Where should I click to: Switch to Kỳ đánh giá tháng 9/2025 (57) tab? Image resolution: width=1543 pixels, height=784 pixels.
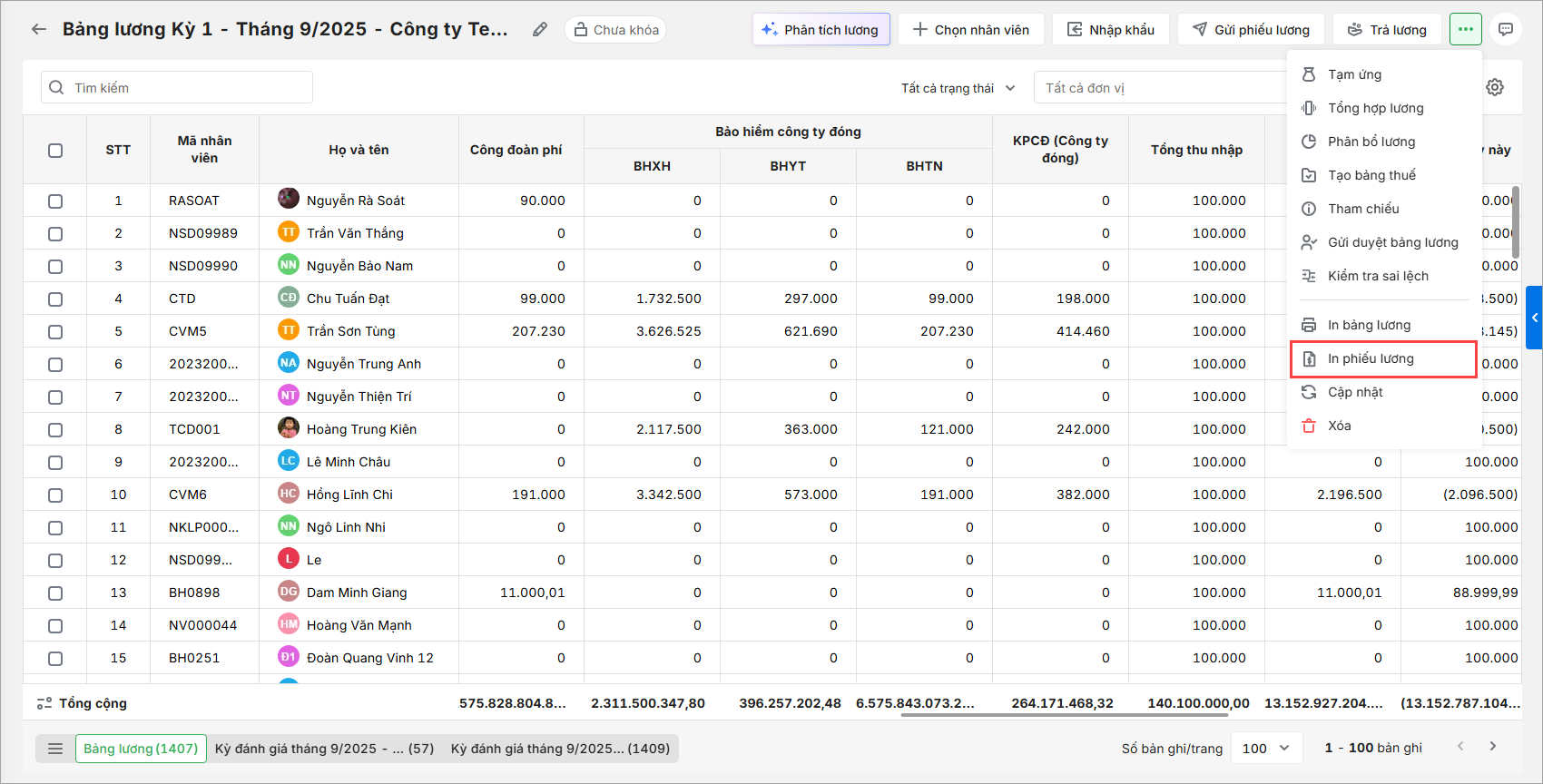324,749
